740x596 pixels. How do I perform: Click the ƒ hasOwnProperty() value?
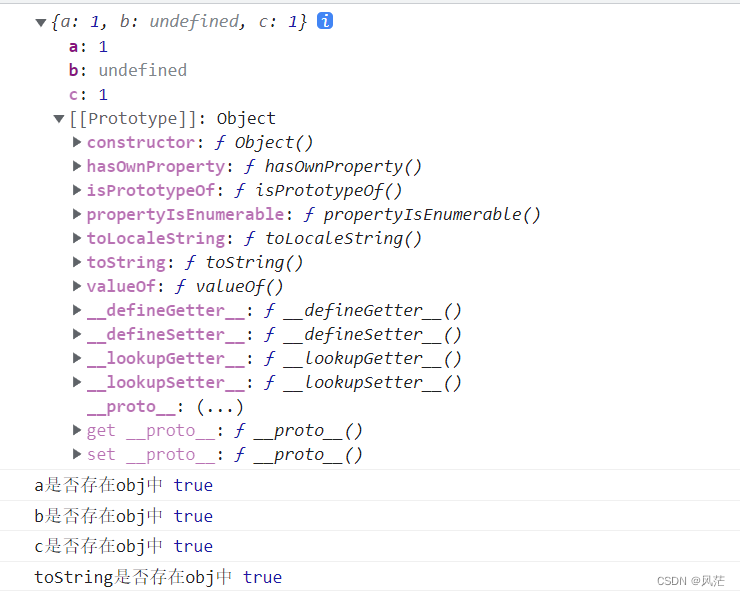(x=333, y=167)
